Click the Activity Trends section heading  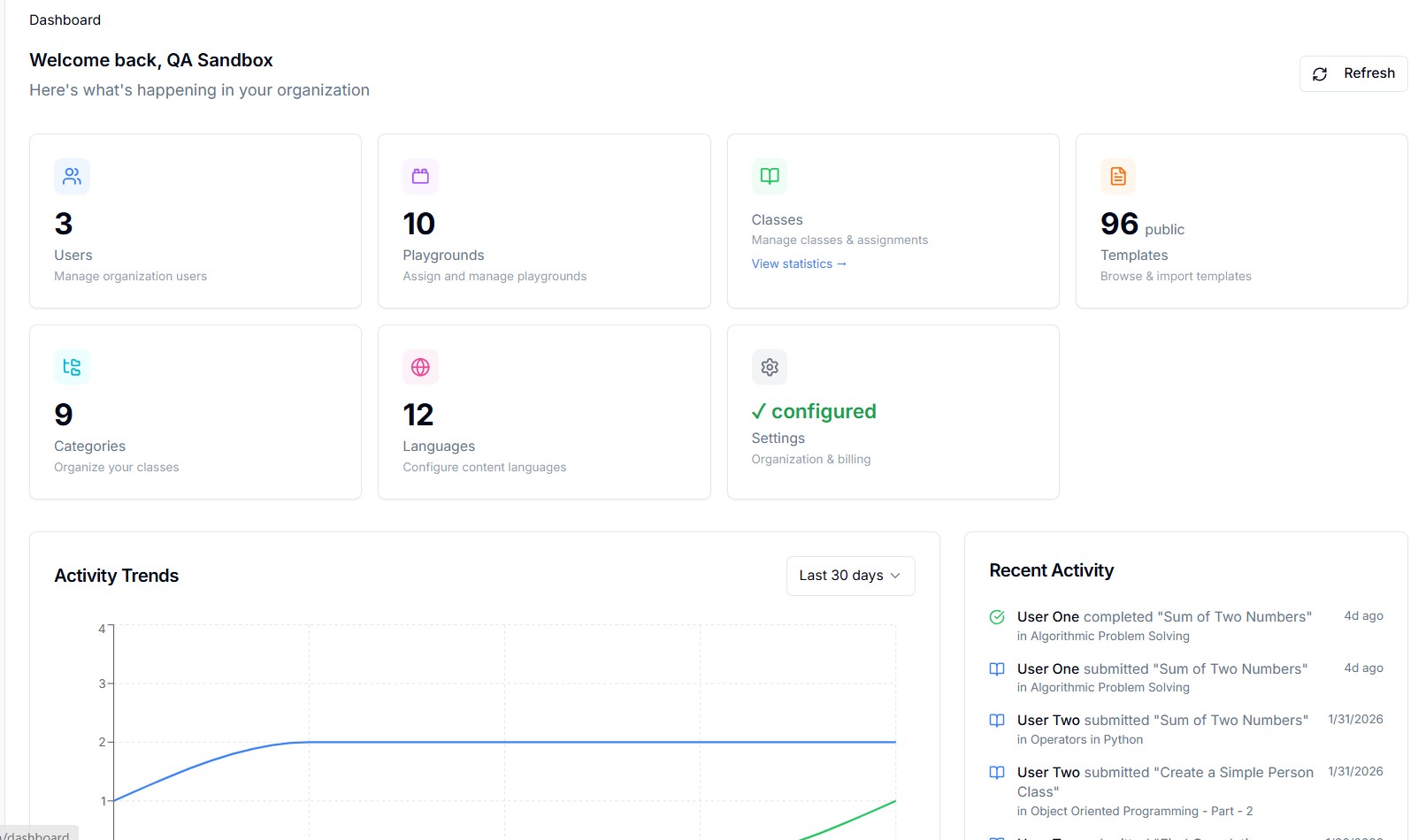pos(116,576)
